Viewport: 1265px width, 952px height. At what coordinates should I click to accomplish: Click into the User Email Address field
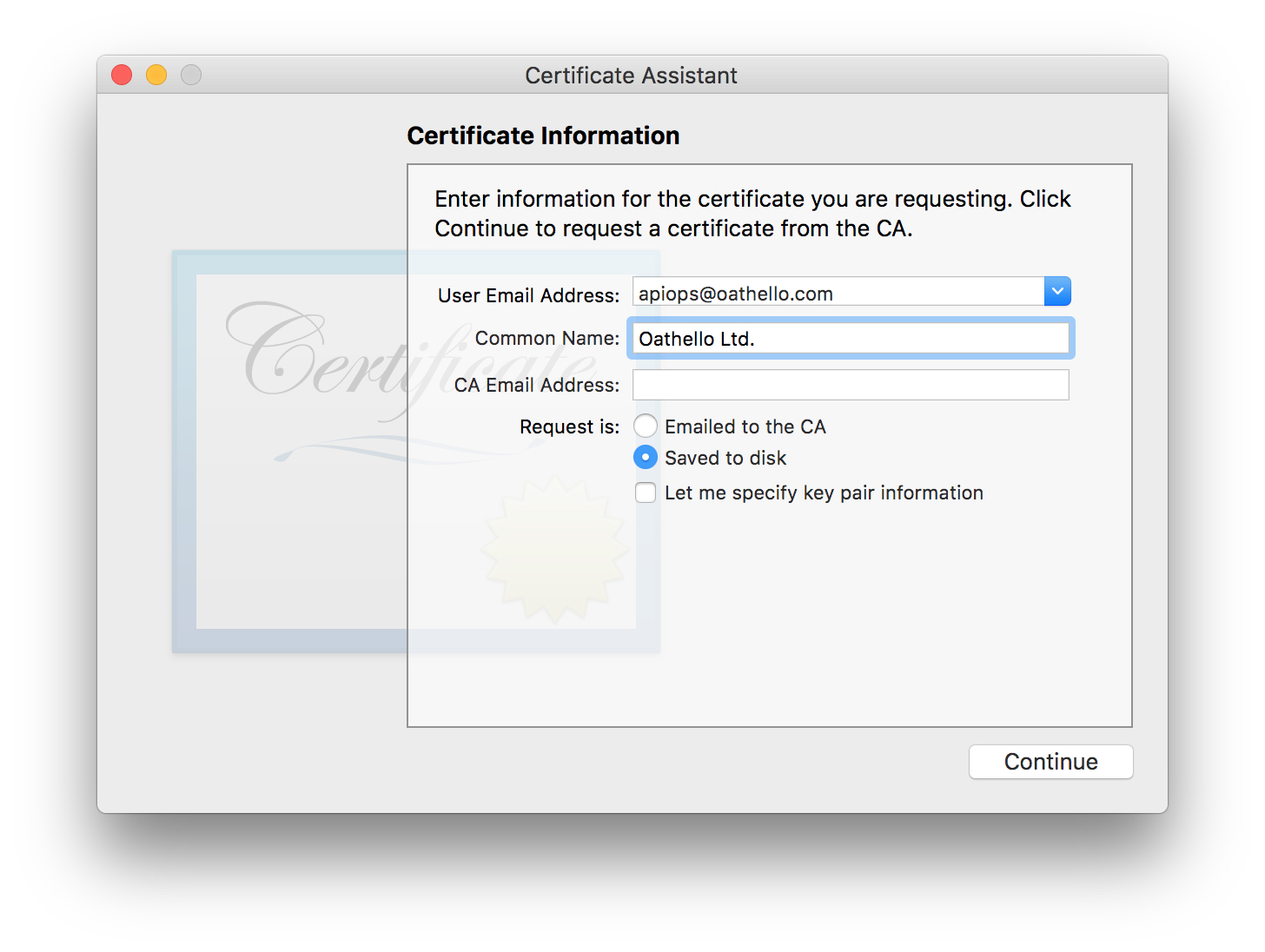(x=838, y=293)
